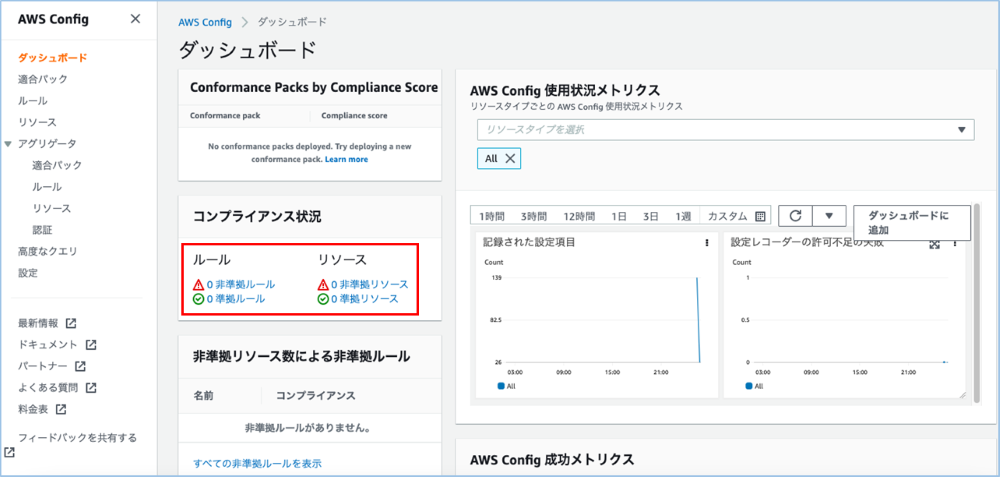Click the calendar icon beside カスタム
1000x477 pixels.
click(760, 216)
